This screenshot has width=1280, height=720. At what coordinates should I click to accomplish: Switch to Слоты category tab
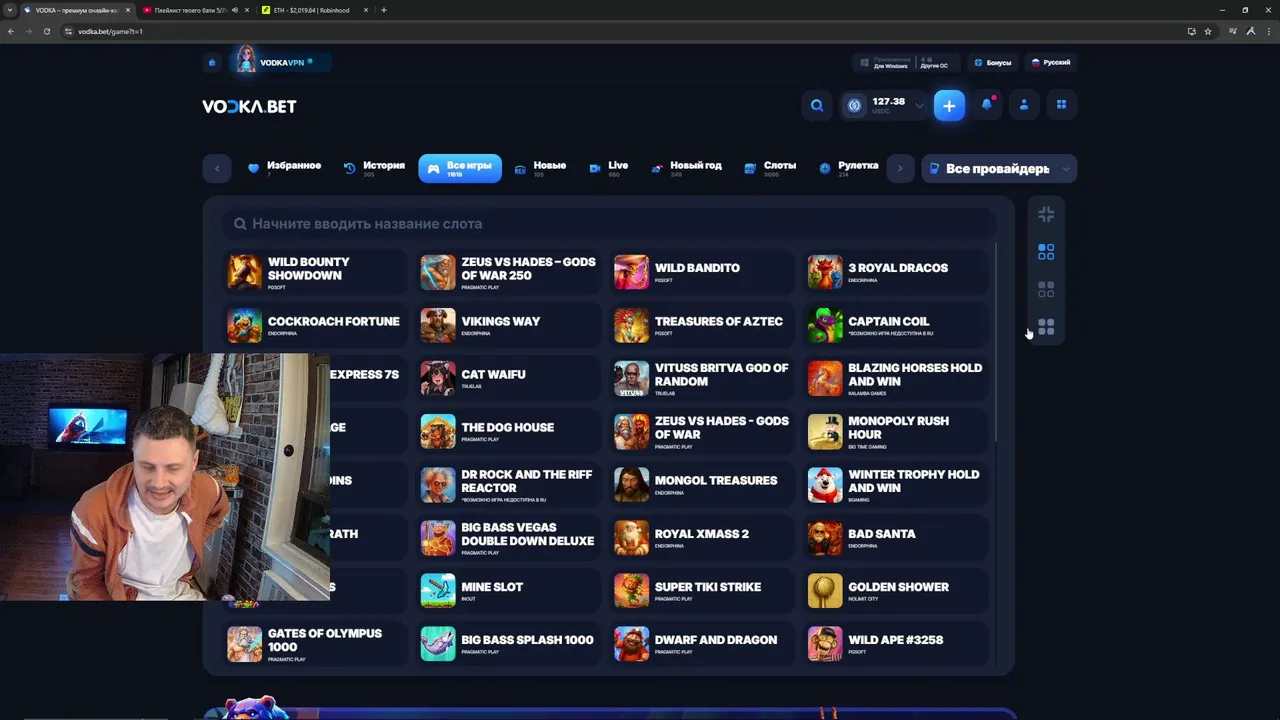770,168
